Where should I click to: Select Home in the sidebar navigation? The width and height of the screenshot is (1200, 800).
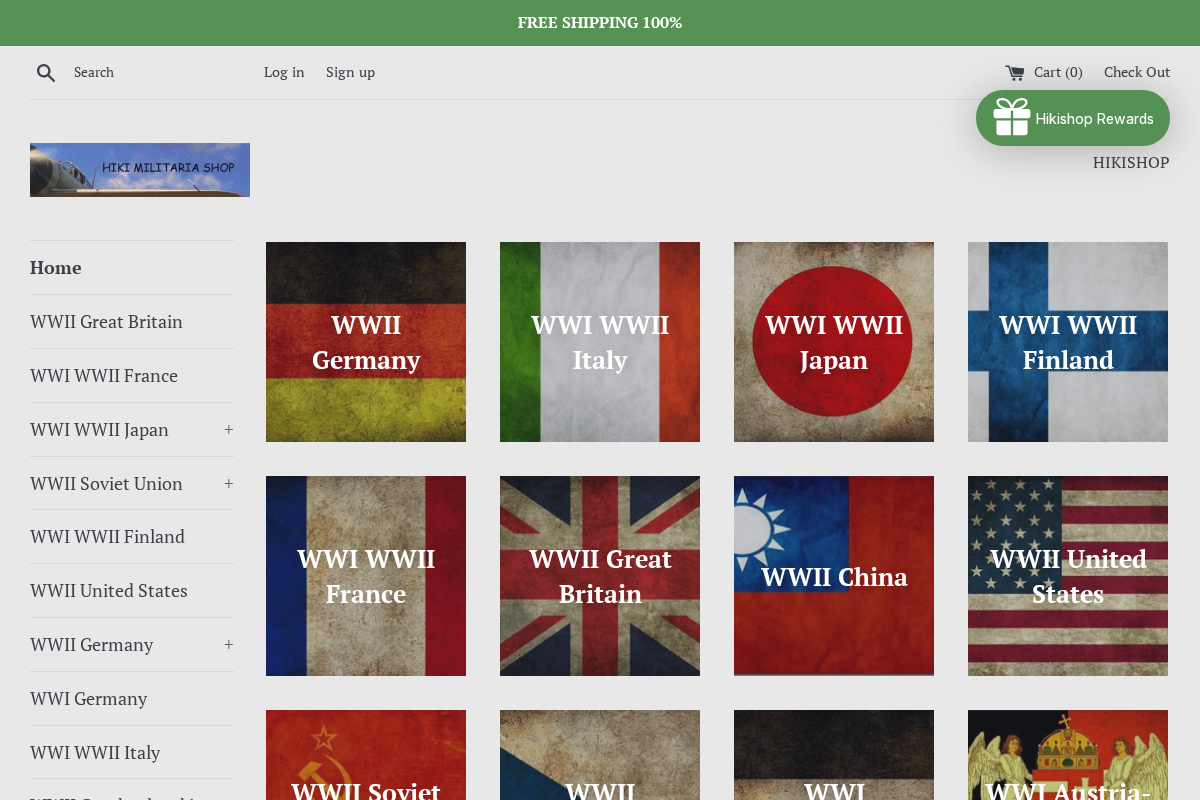(55, 267)
